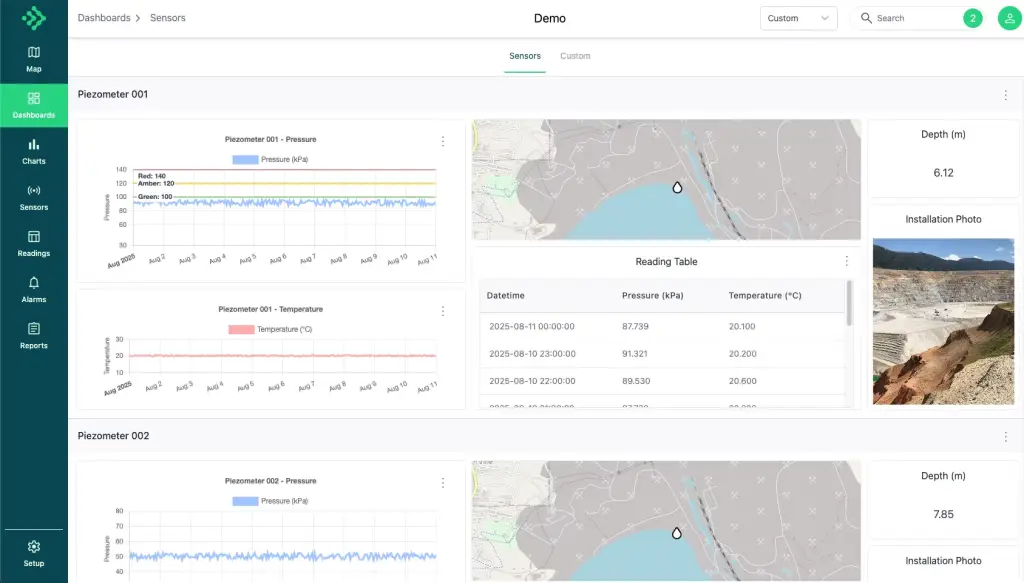Select row 2025-08-10 22:00:00
The image size is (1024, 583).
662,381
